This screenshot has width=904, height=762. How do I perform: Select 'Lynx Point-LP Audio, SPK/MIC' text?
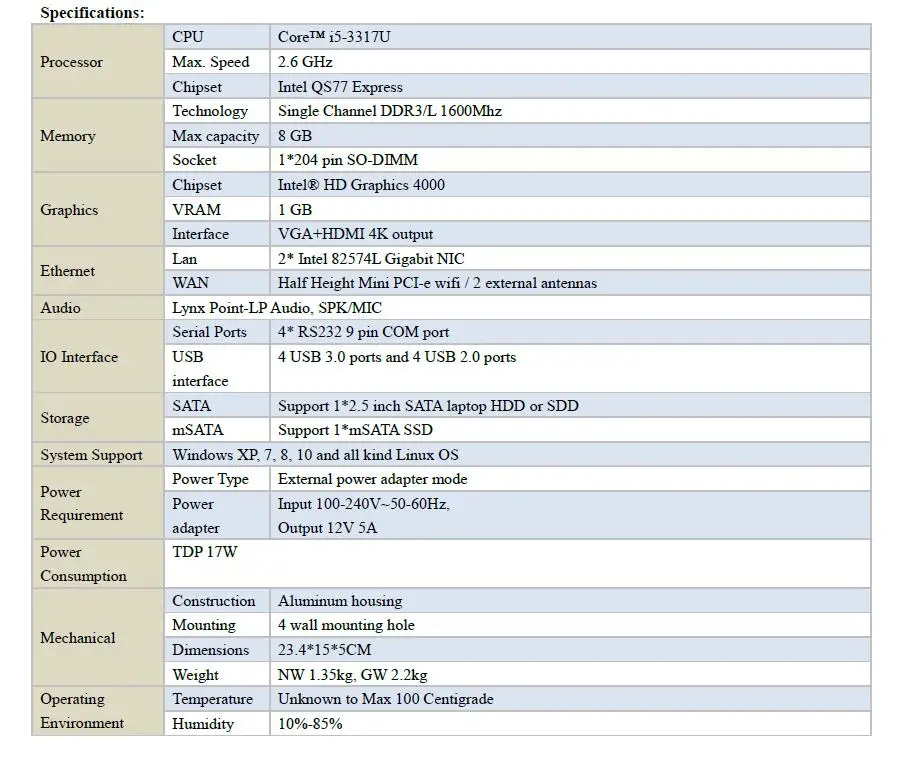tap(277, 308)
